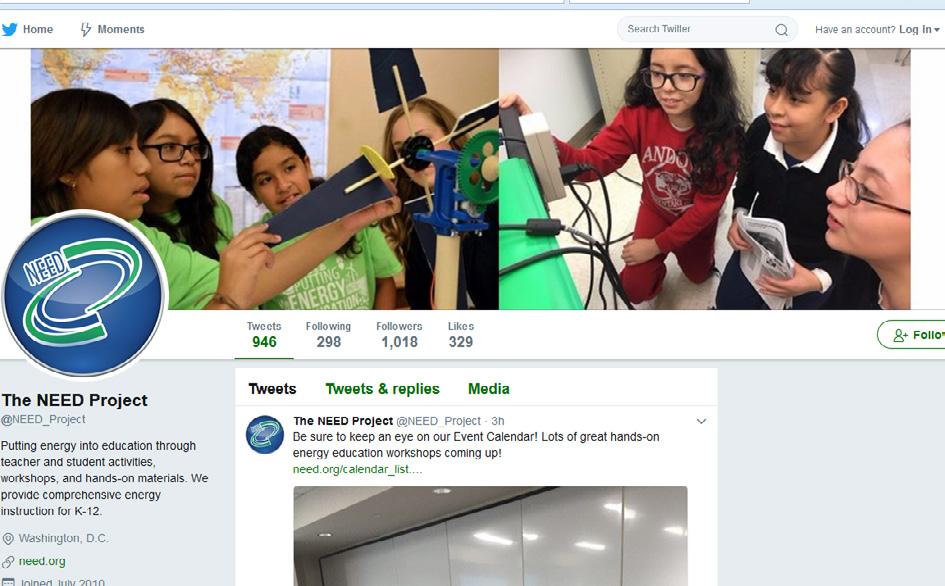
Task: Select the Tweets tab
Action: [x=272, y=389]
